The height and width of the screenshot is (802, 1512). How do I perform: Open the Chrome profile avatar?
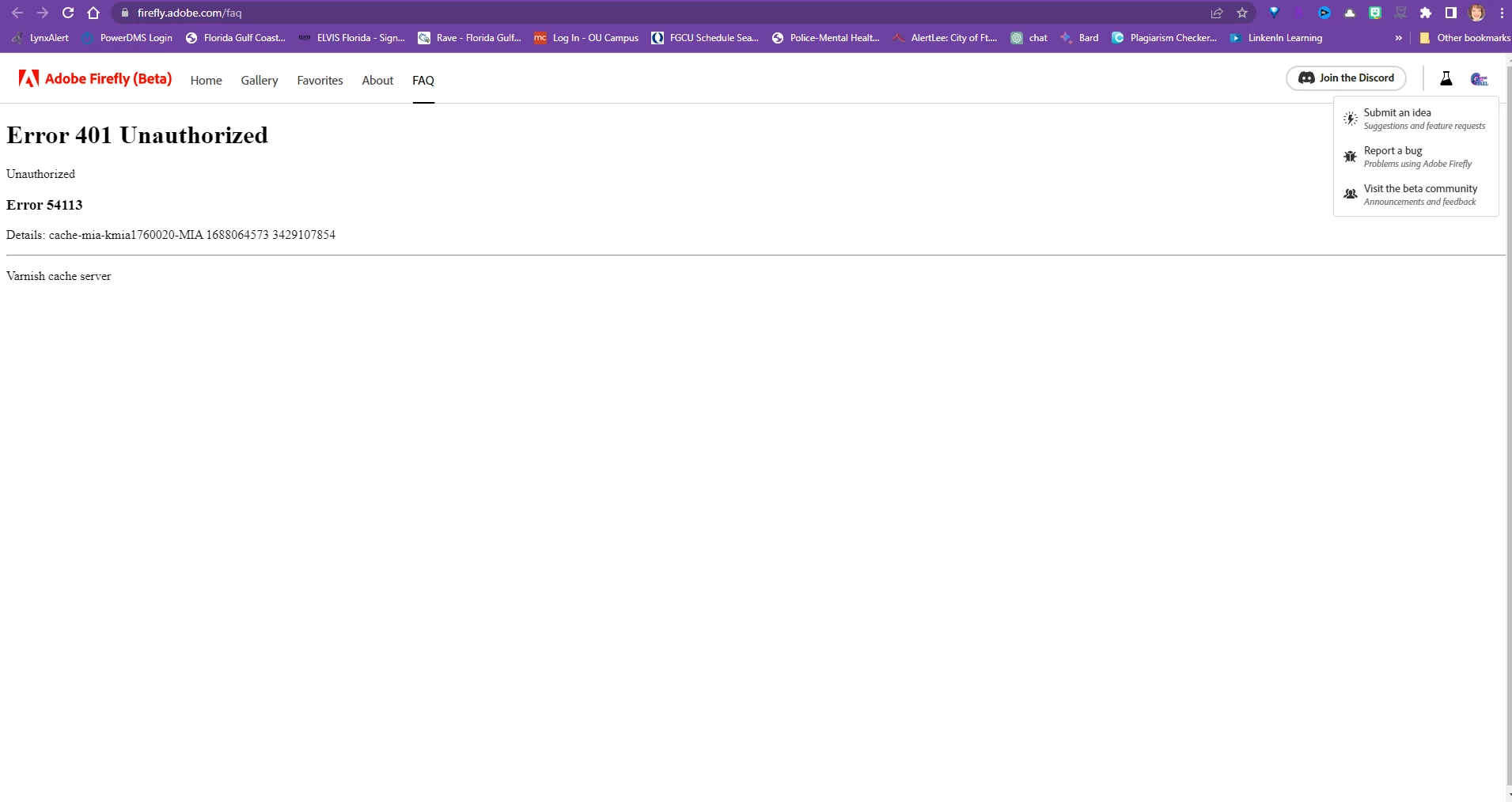(x=1476, y=13)
